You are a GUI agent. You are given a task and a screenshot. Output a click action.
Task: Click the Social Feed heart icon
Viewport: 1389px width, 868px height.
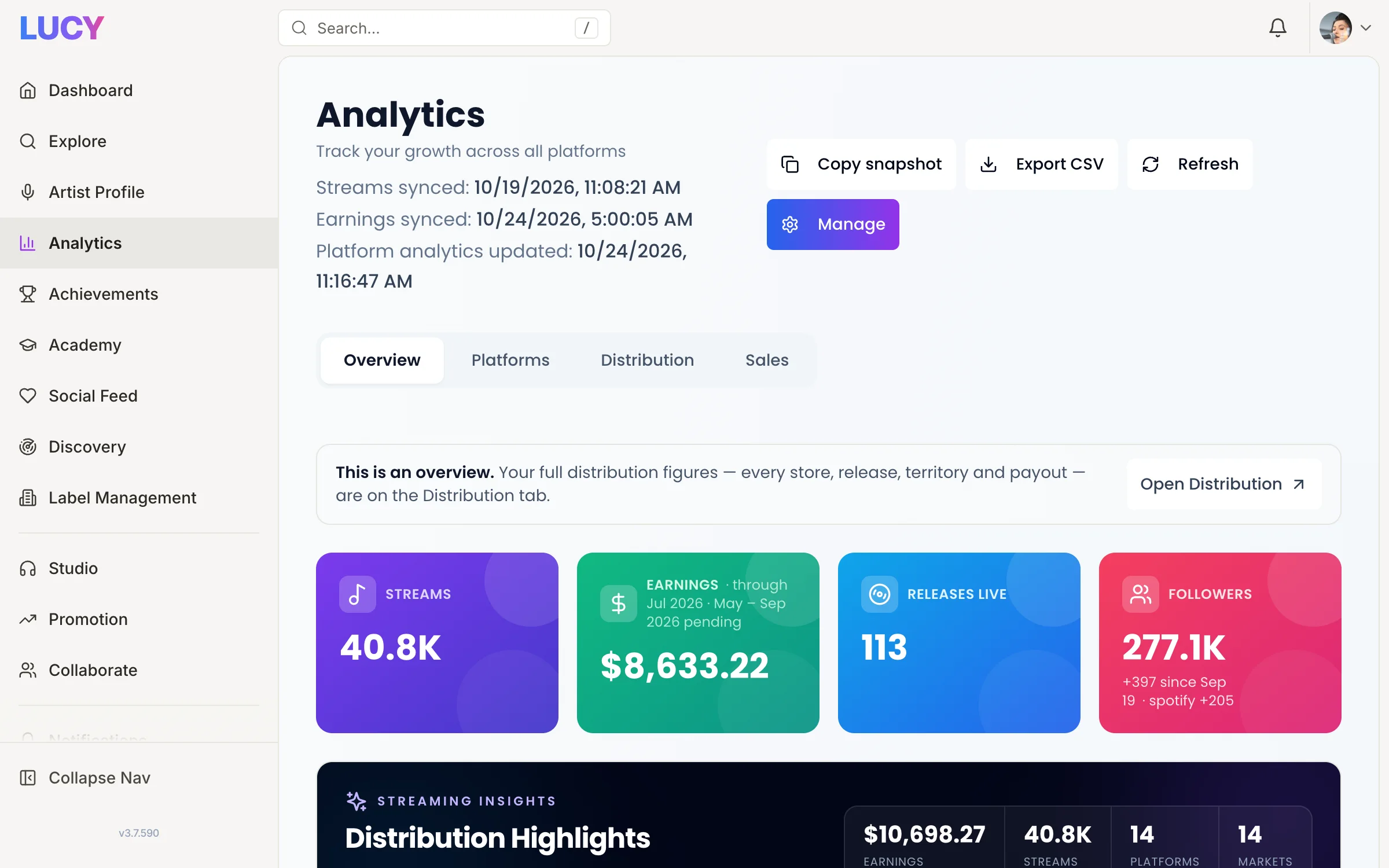coord(28,396)
